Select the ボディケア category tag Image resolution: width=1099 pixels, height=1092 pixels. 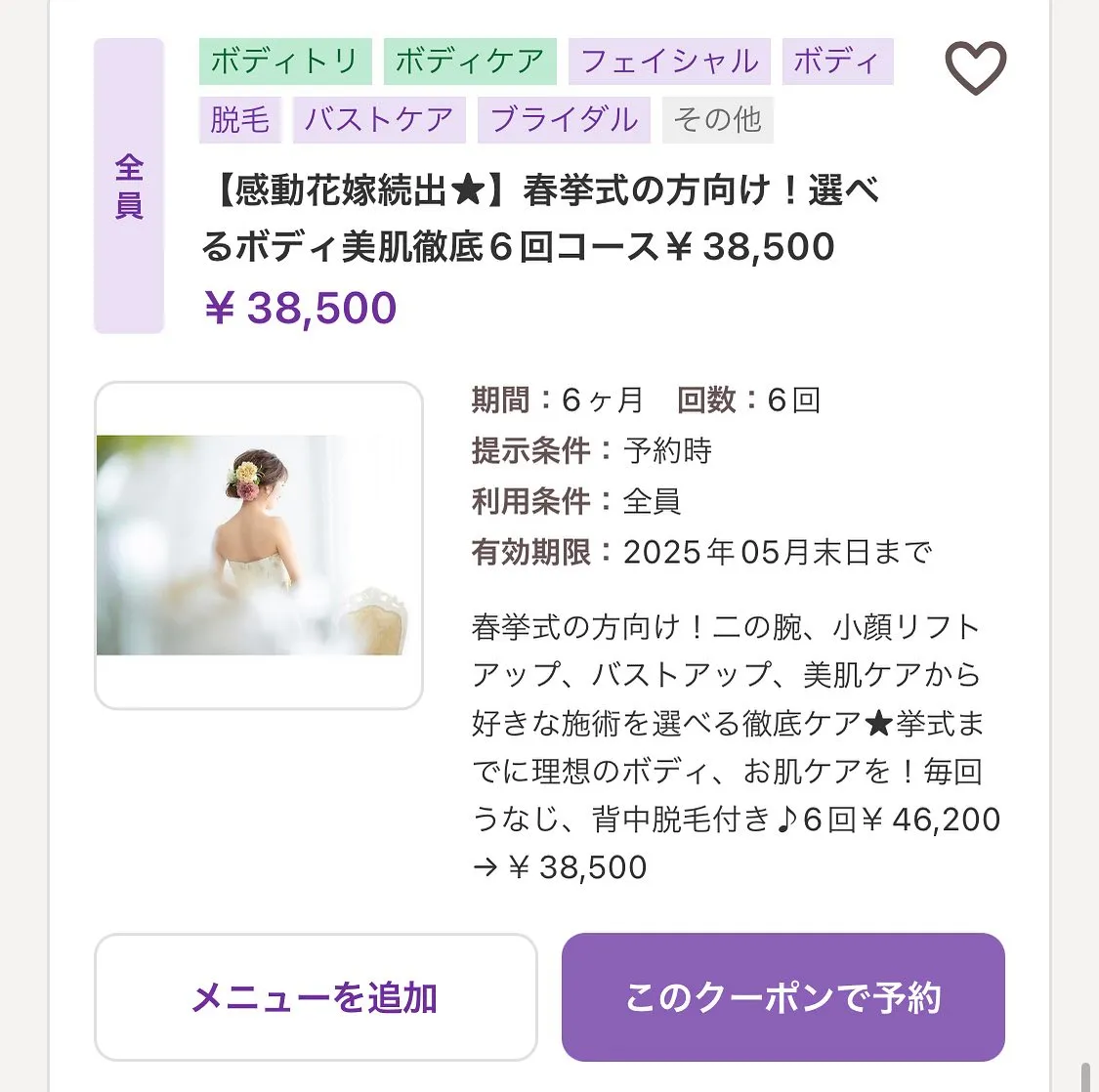pyautogui.click(x=470, y=61)
